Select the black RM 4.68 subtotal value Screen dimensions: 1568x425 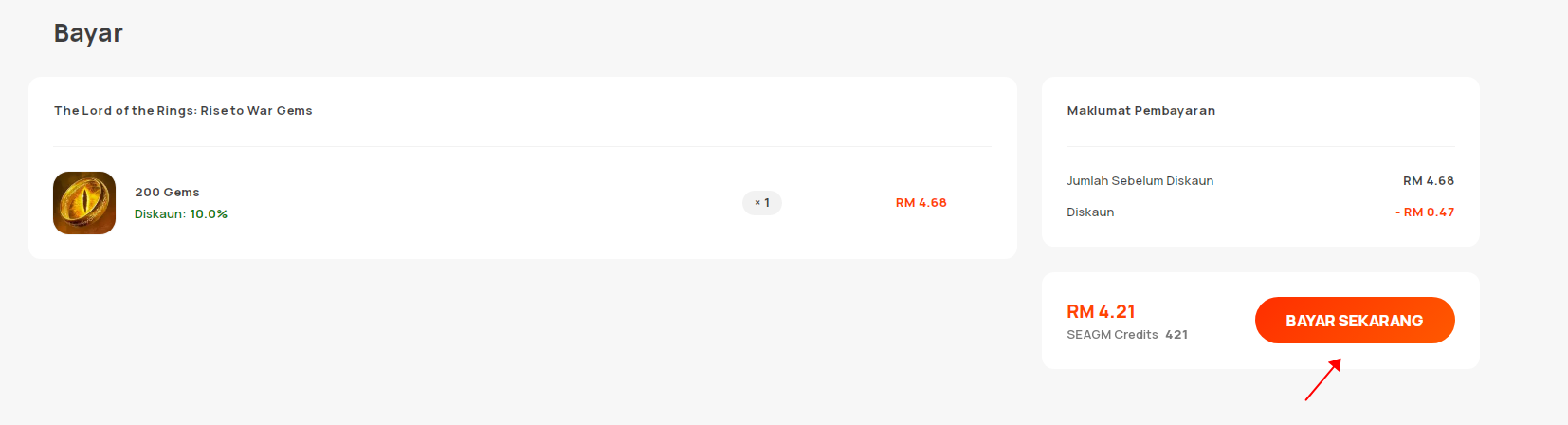pyautogui.click(x=1429, y=181)
